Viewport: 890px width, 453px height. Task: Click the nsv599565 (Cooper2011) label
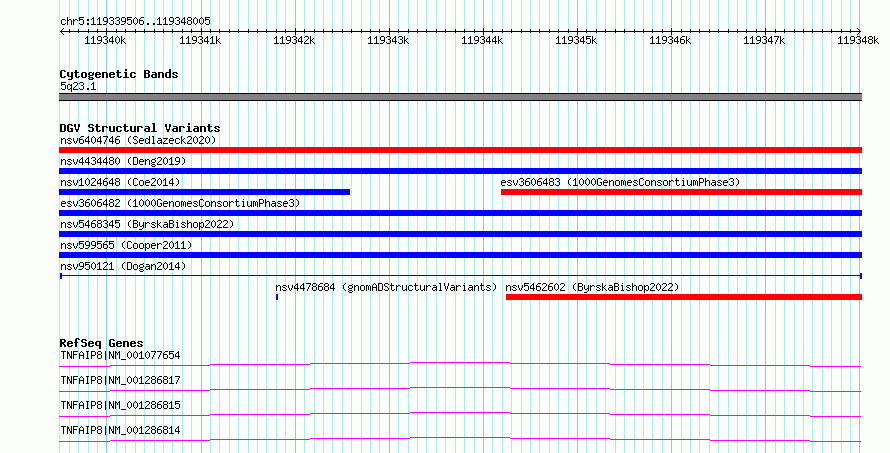(x=126, y=245)
